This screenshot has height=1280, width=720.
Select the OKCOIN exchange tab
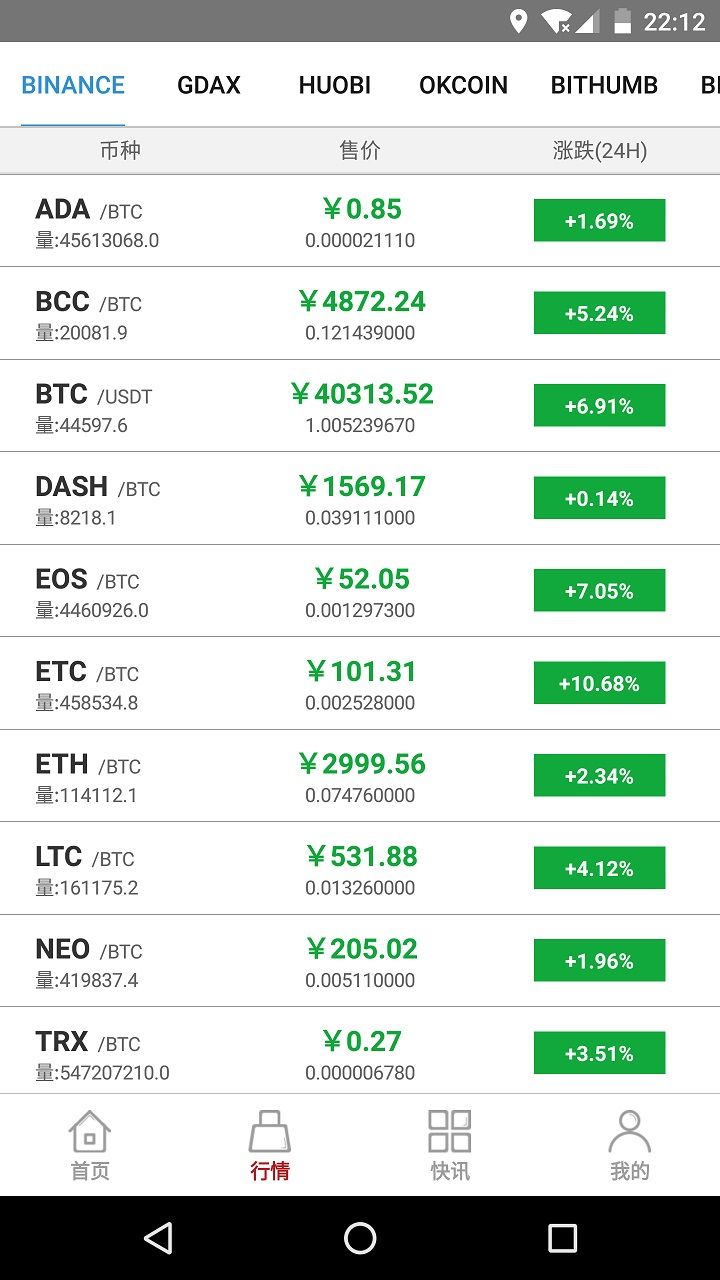pos(463,85)
